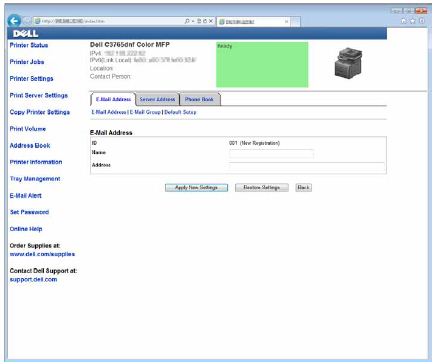The image size is (435, 364).
Task: Click the Dell logo in header
Action: point(25,34)
